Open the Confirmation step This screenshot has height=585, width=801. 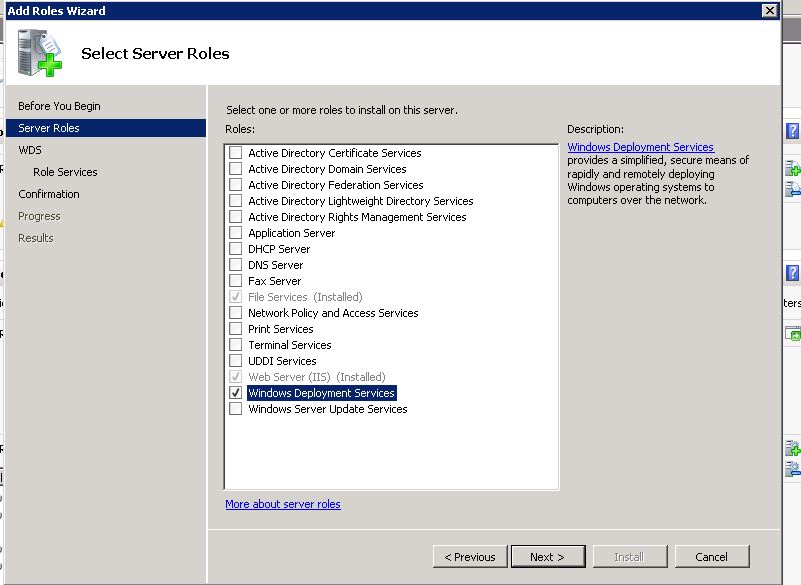49,194
